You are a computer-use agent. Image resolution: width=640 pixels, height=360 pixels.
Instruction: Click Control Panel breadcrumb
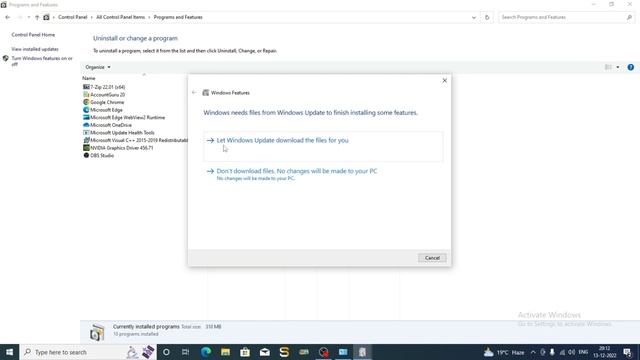point(73,17)
